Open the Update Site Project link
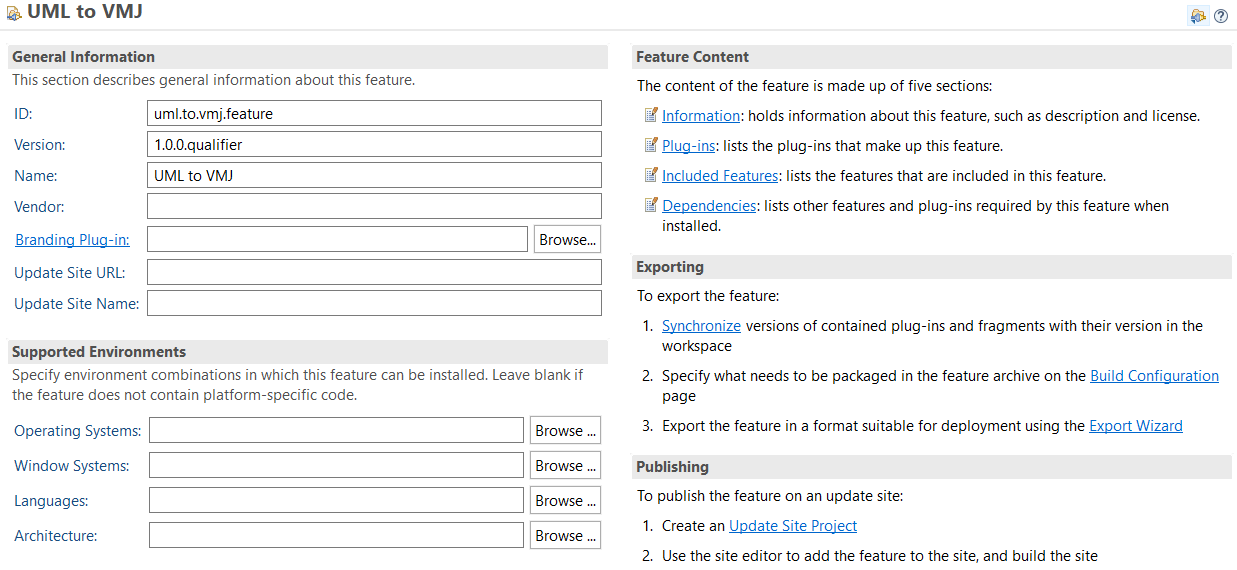Image resolution: width=1237 pixels, height=570 pixels. [793, 526]
